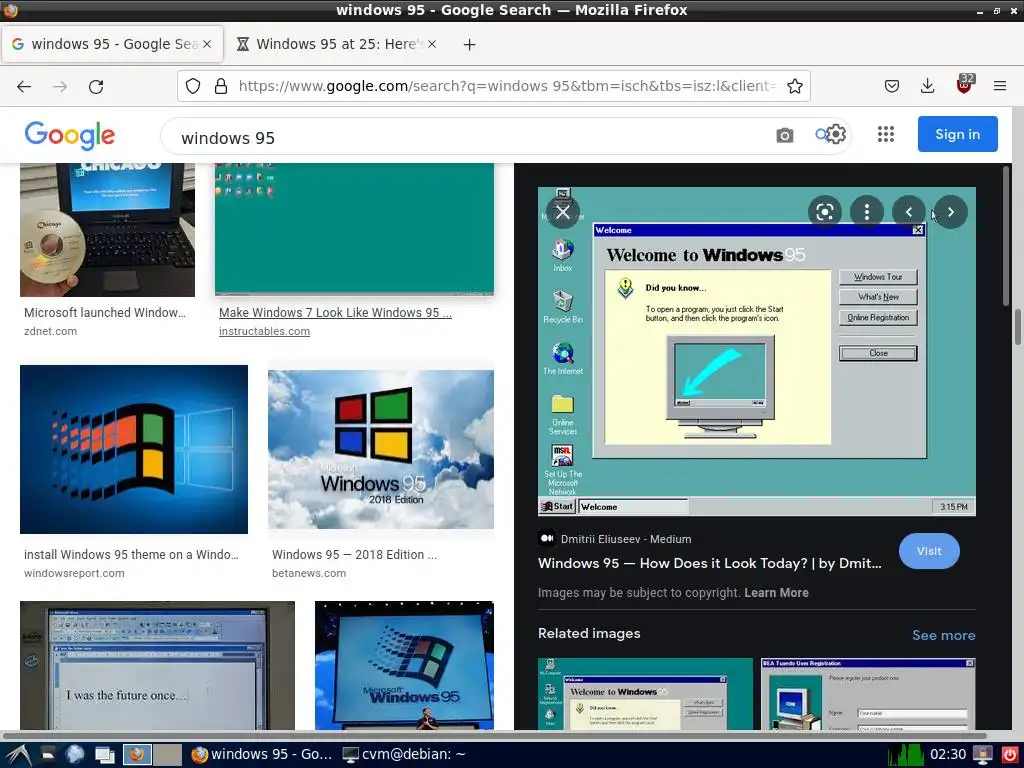1024x768 pixels.
Task: Click the Google logo
Action: (70, 135)
